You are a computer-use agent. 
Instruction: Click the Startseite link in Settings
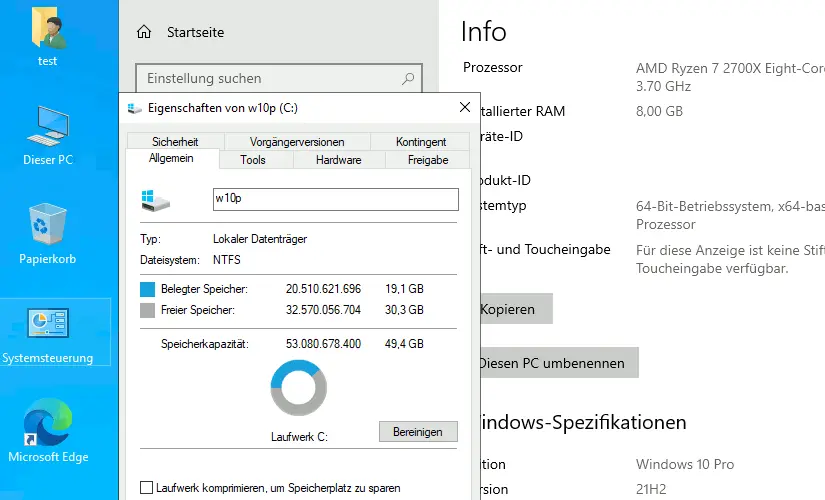pos(196,32)
